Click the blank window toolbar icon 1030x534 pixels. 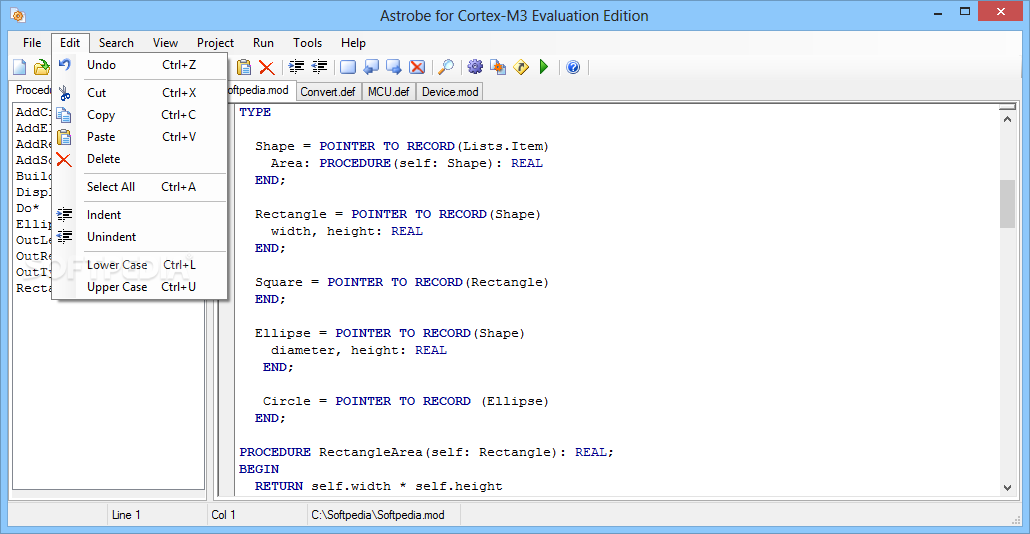click(x=348, y=67)
